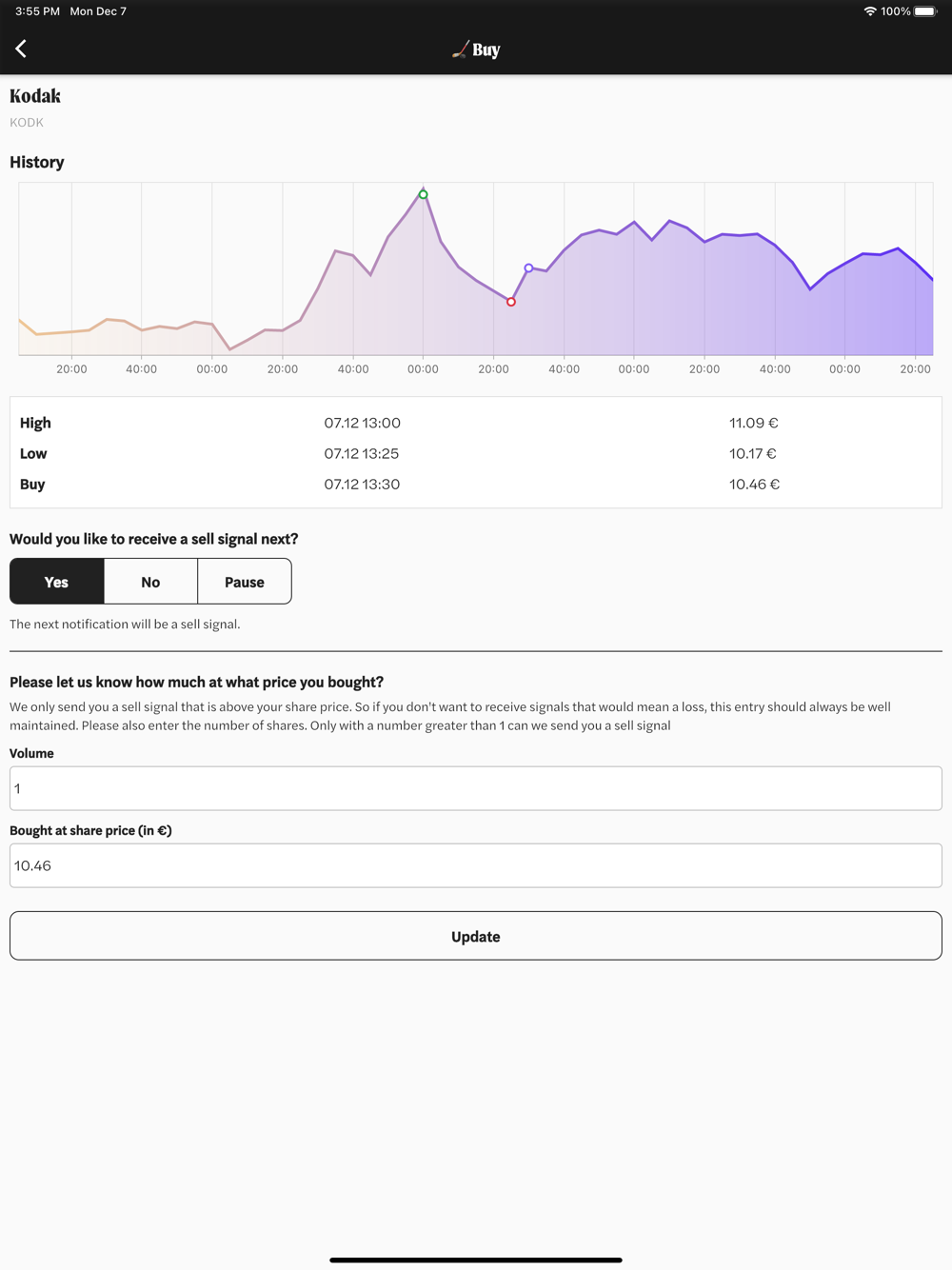The image size is (952, 1270).
Task: Tap the Buy title emoji icon
Action: point(460,50)
